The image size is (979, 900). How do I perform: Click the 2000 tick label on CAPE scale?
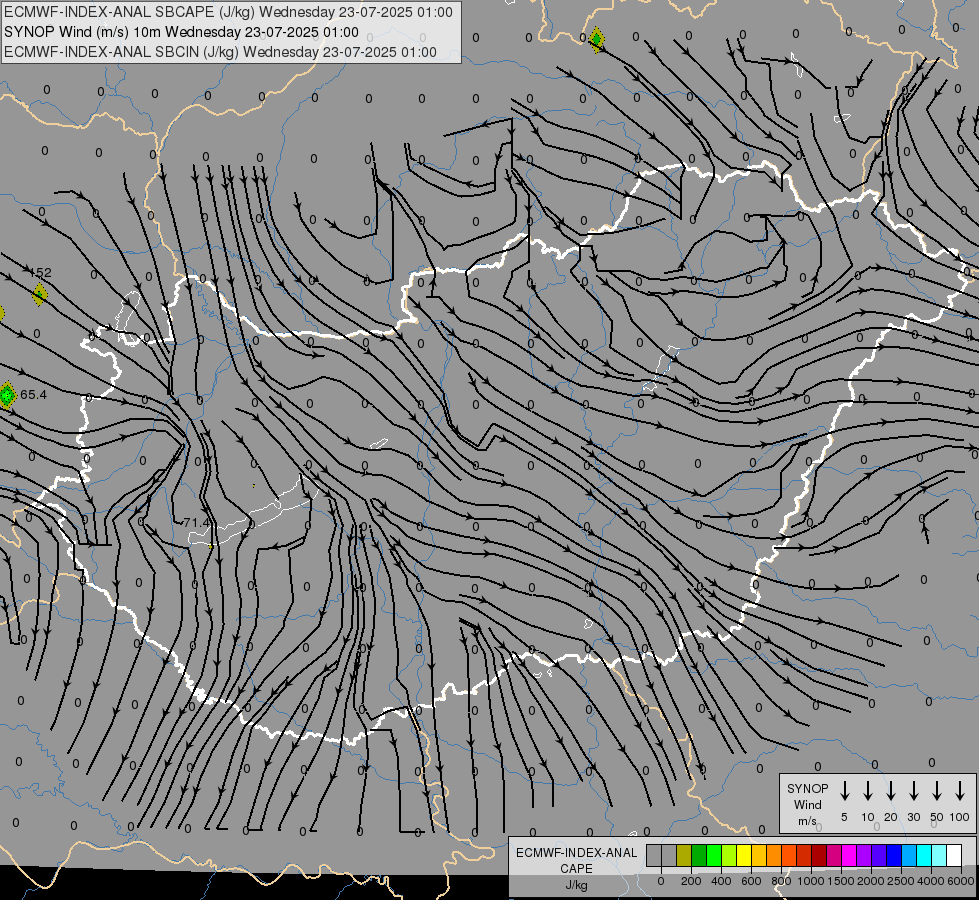tap(871, 881)
